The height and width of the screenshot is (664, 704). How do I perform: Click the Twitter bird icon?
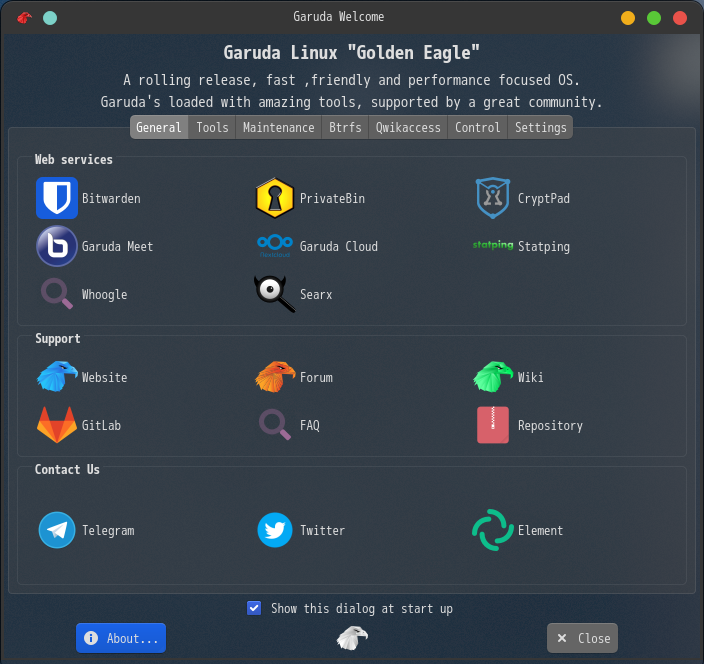[275, 530]
